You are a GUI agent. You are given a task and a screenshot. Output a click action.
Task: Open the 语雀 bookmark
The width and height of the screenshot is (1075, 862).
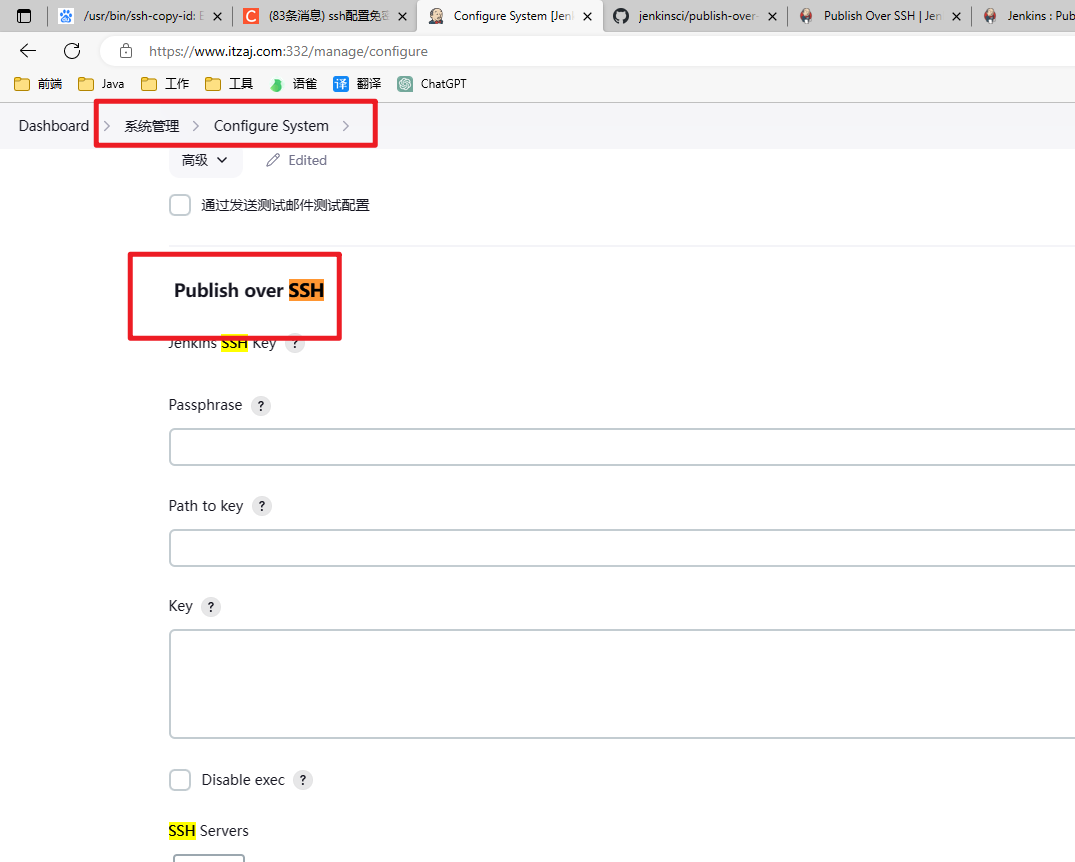click(293, 84)
